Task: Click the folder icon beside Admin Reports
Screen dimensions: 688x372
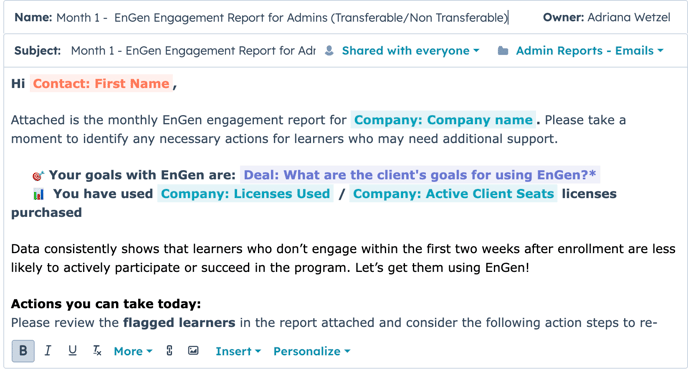Action: click(x=503, y=51)
